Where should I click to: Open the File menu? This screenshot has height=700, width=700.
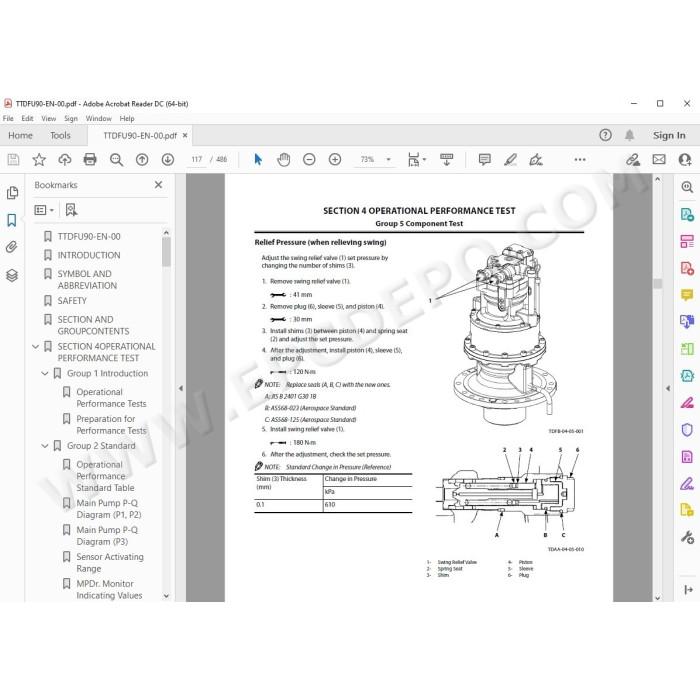point(8,118)
